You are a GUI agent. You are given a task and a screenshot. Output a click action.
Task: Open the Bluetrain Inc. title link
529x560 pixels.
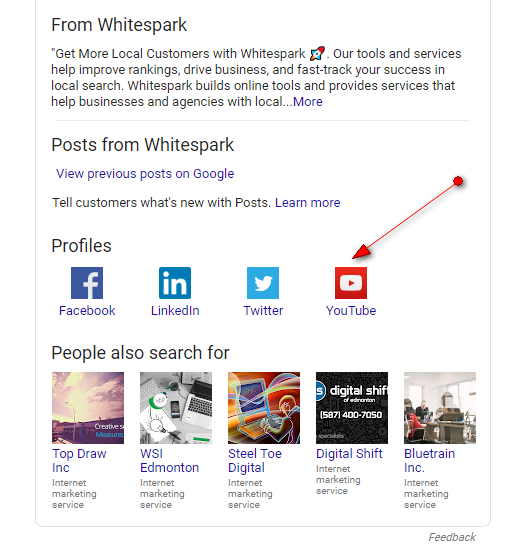click(x=429, y=461)
